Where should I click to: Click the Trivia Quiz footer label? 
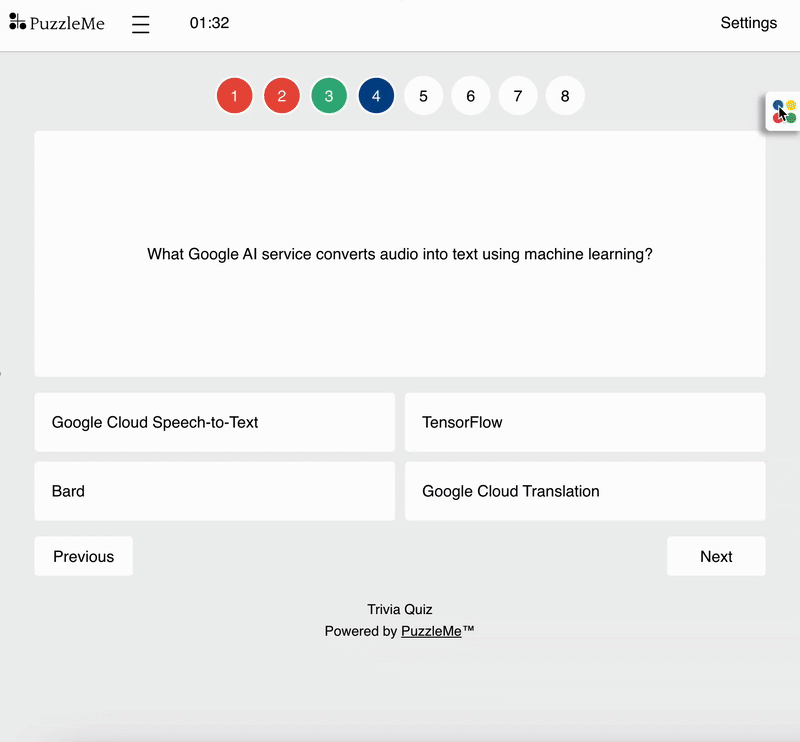400,609
